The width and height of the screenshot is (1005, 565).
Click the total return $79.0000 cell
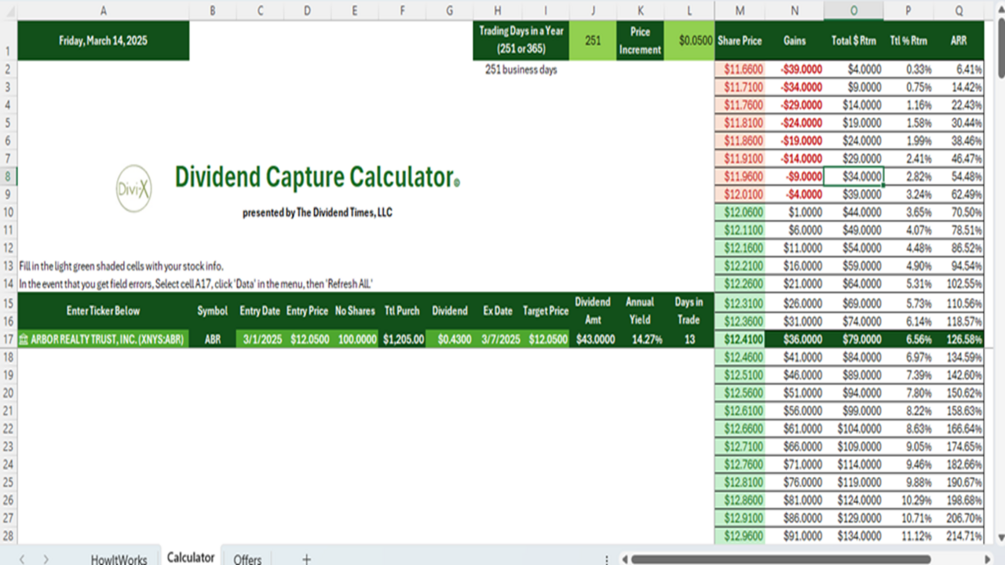(854, 340)
